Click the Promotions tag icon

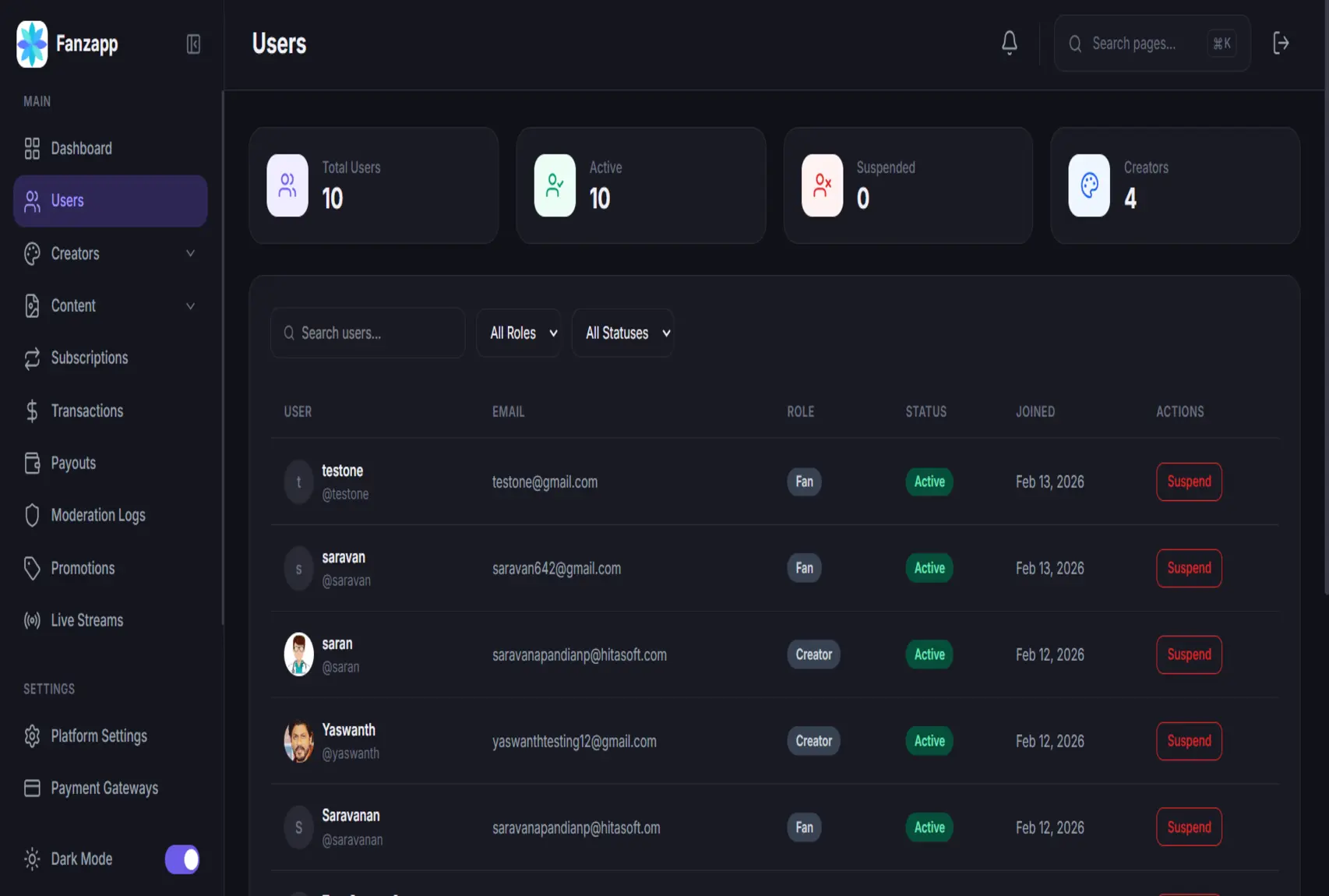(32, 568)
